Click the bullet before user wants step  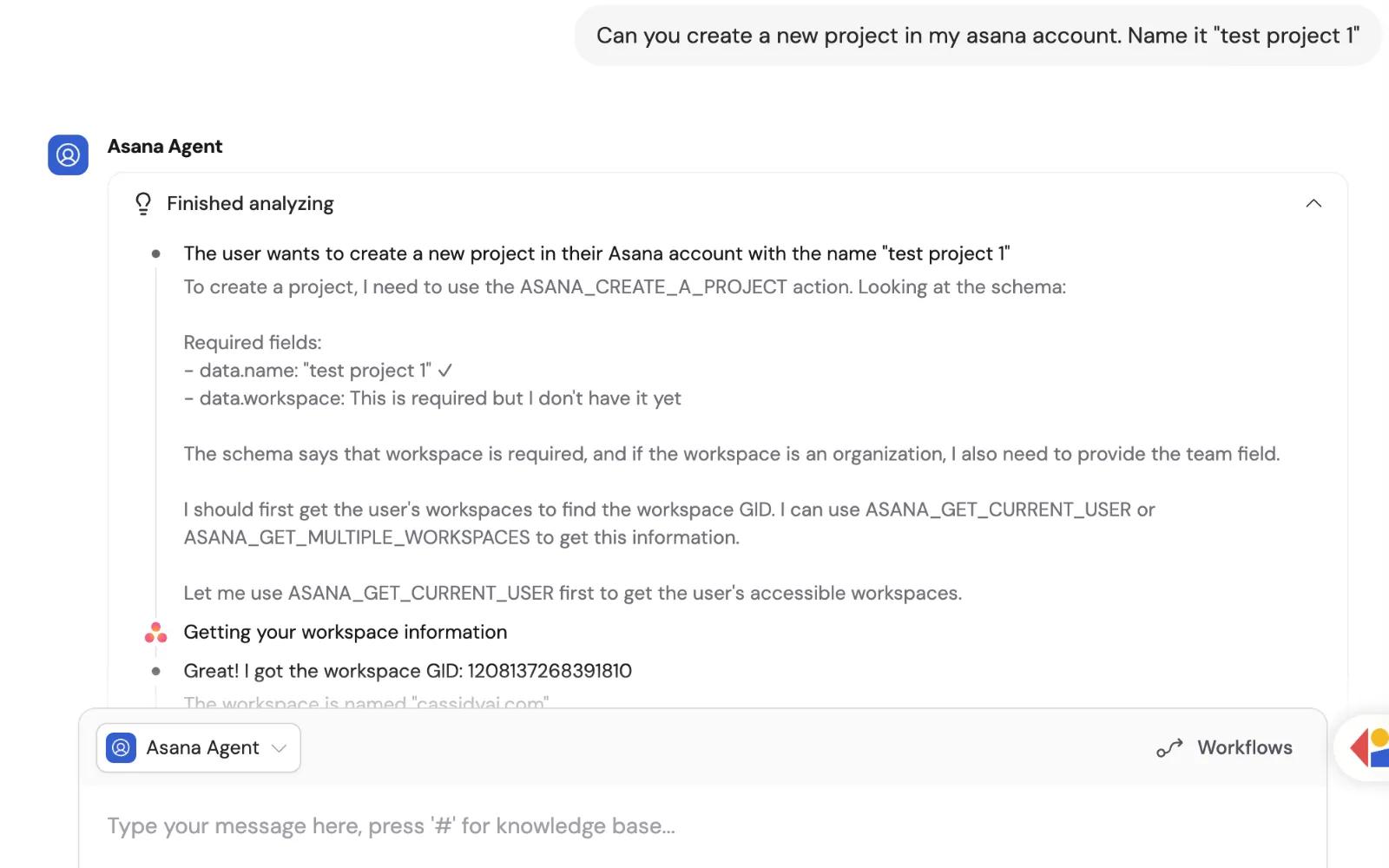click(156, 254)
